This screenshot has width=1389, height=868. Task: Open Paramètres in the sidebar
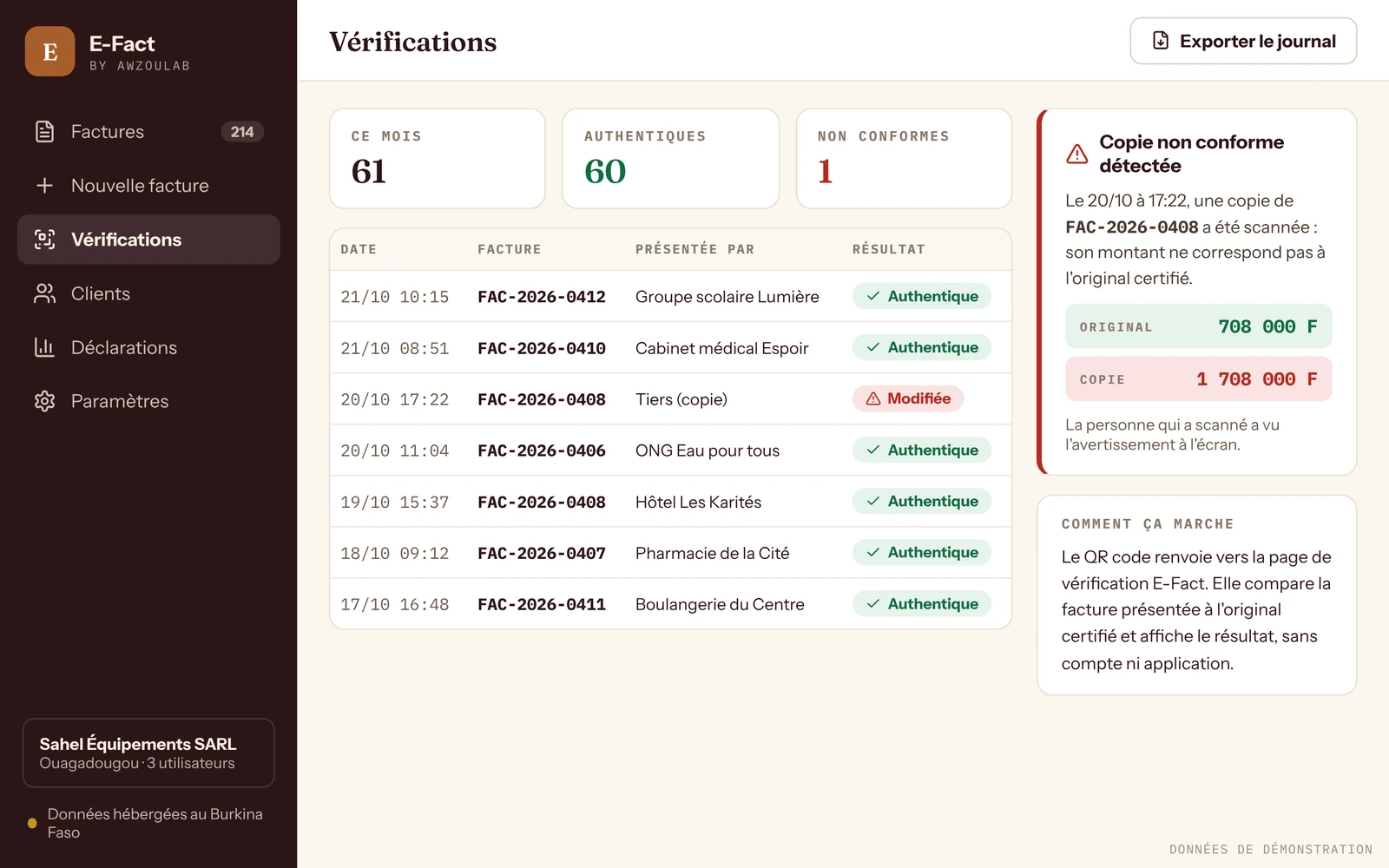tap(148, 401)
